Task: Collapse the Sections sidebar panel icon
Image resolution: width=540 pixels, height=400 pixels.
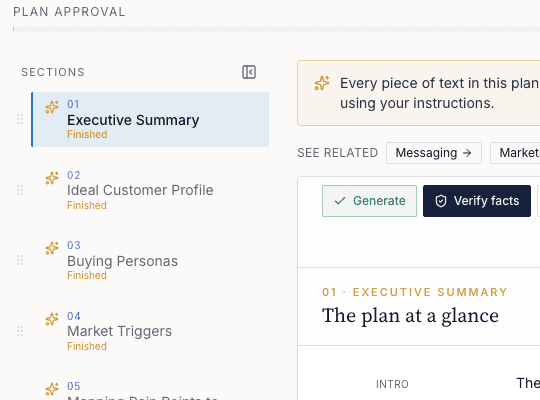Action: (249, 72)
